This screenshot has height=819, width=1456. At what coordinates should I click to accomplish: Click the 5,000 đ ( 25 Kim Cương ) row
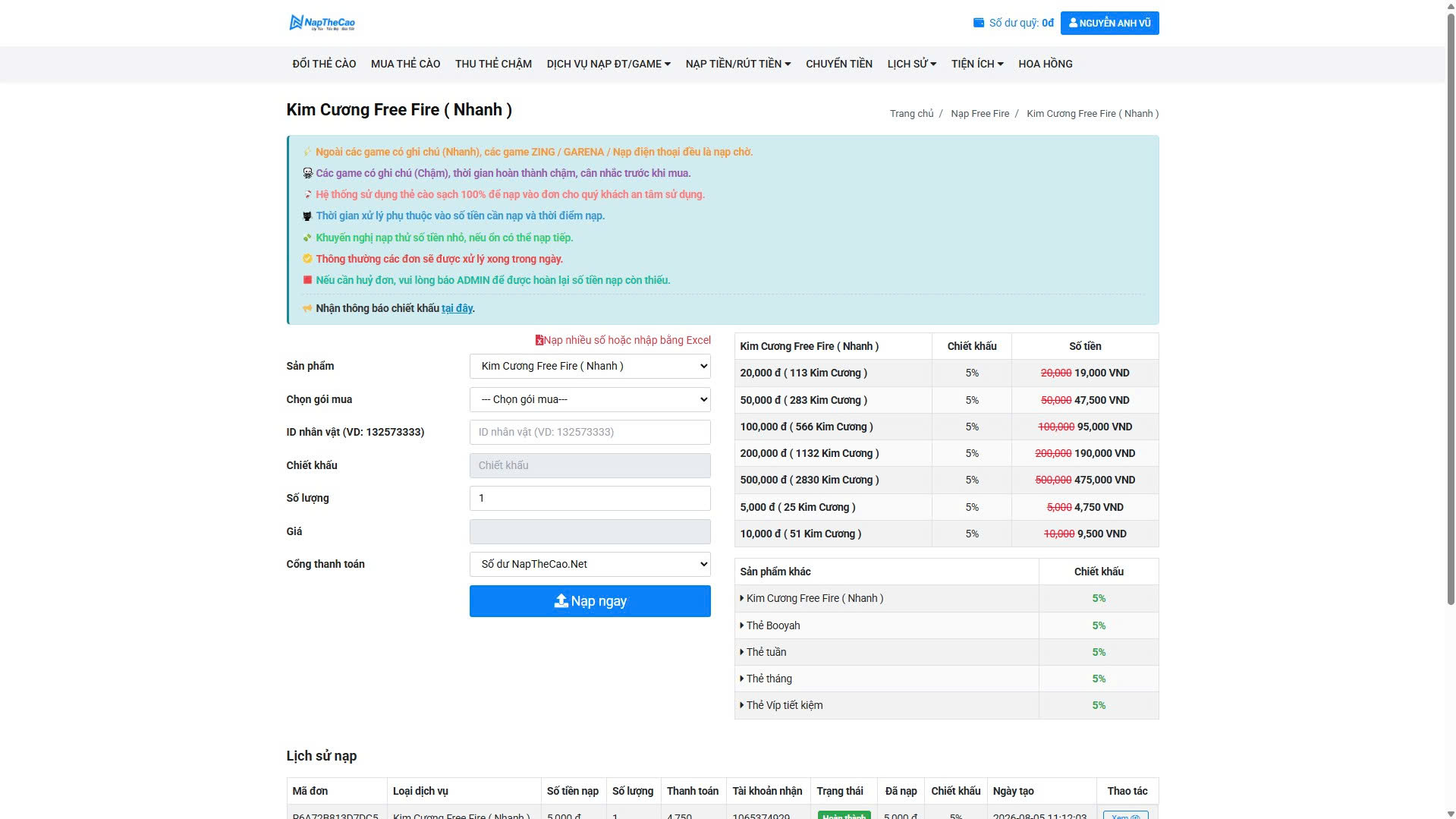click(x=946, y=507)
